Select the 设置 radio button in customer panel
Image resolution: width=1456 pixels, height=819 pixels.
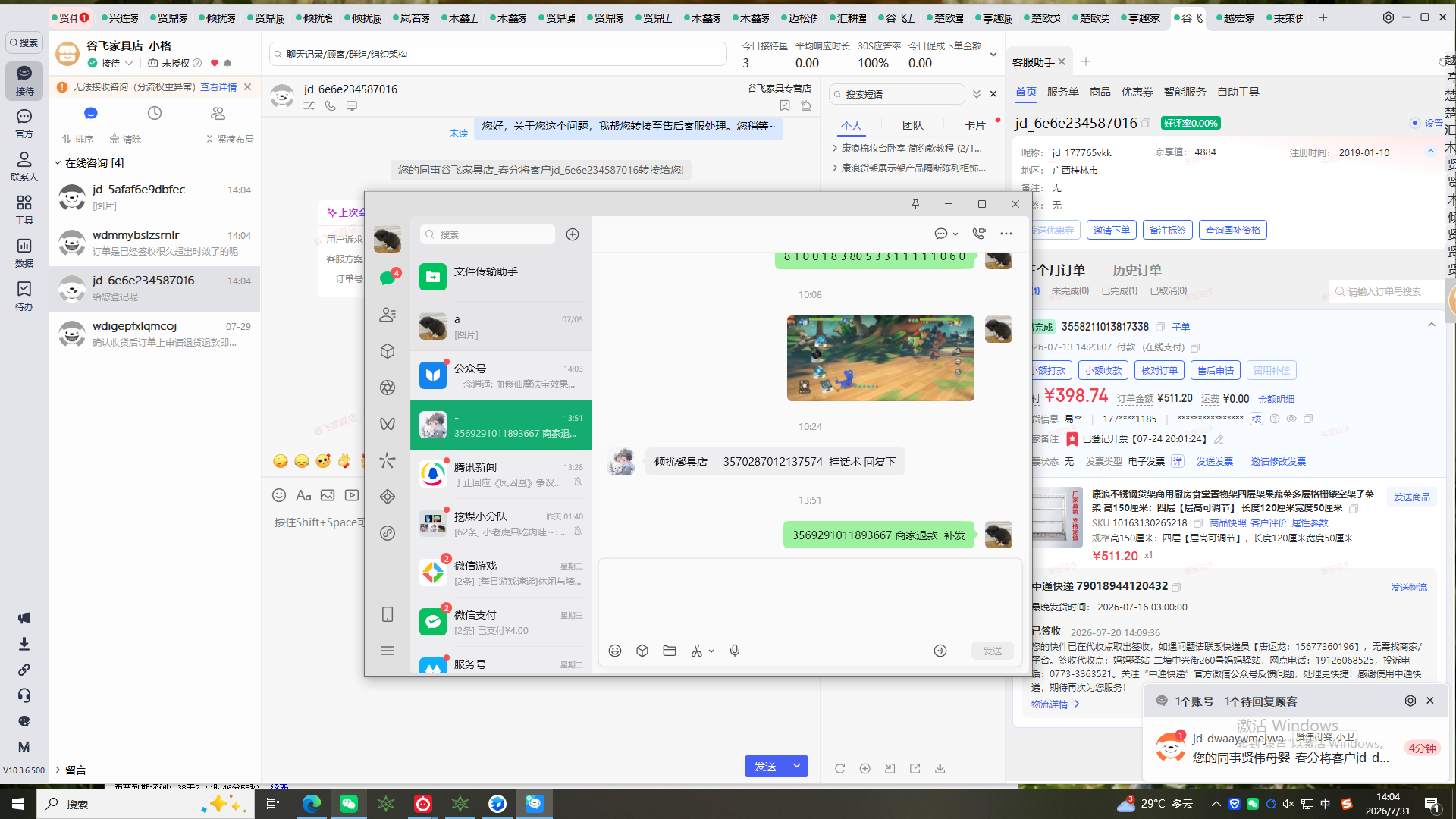(x=1415, y=123)
